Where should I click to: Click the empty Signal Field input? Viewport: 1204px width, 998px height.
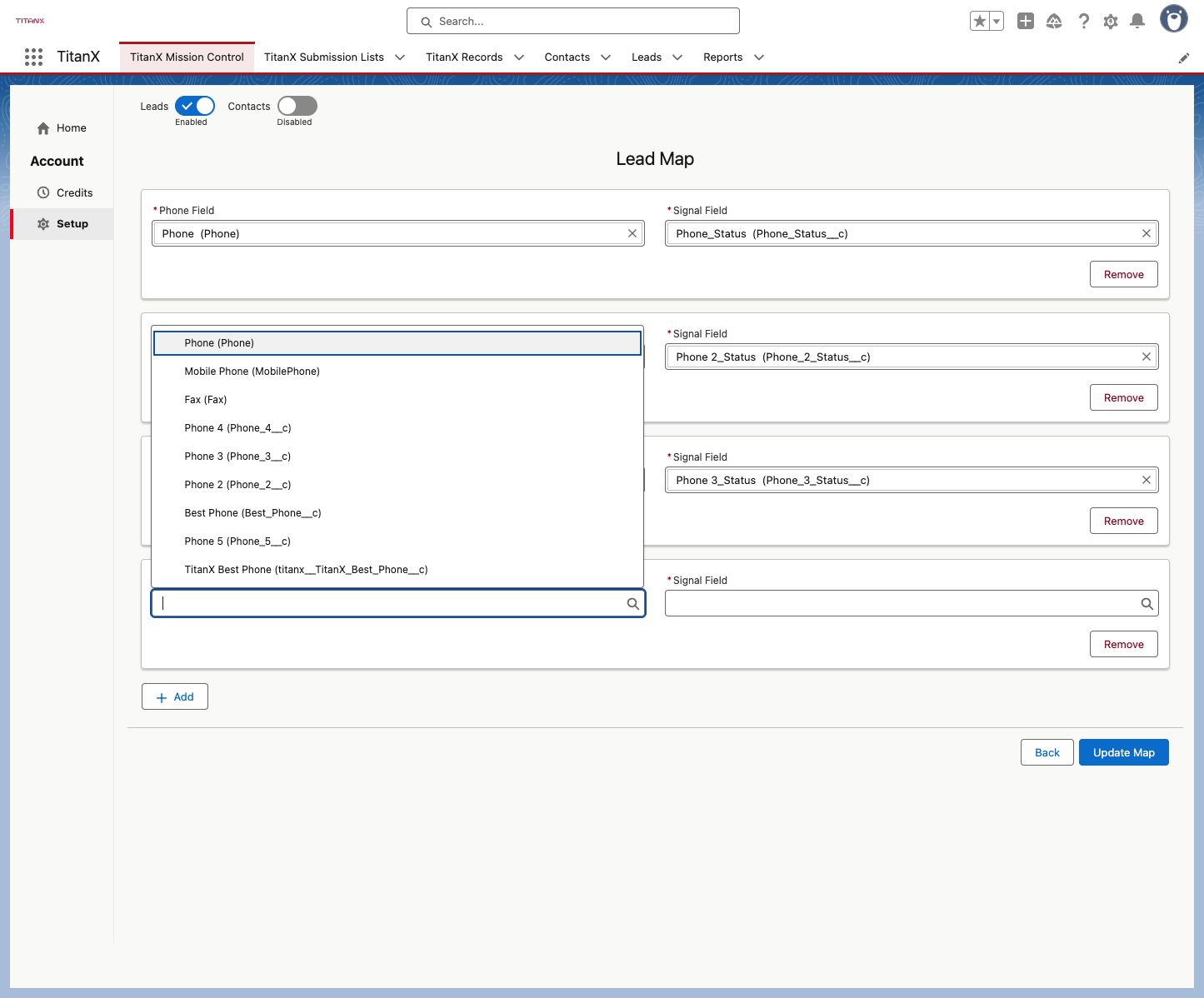point(912,604)
